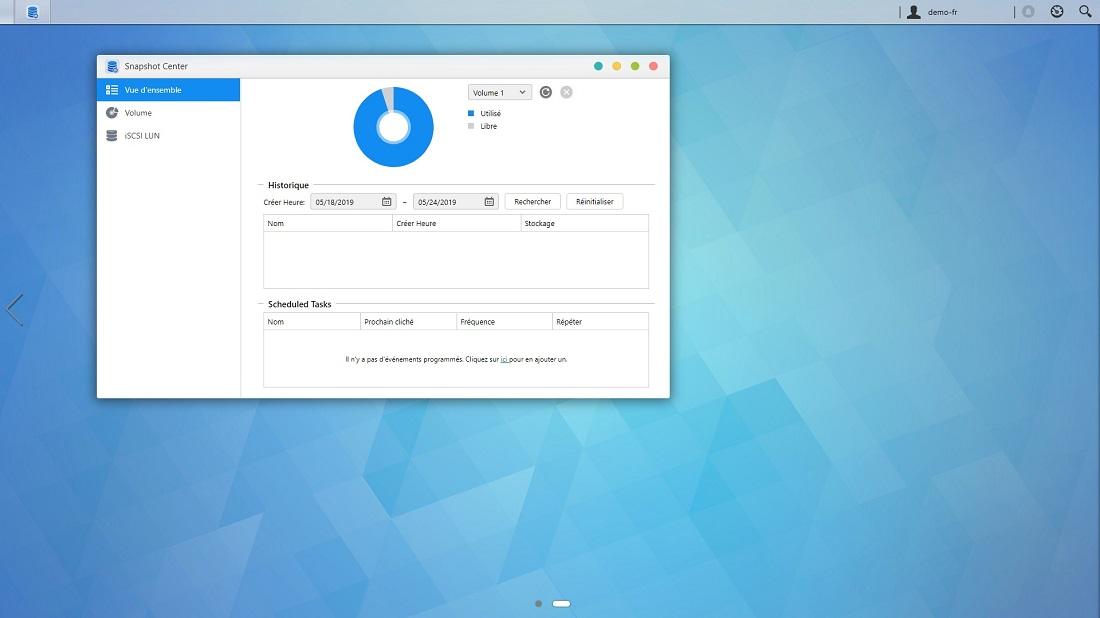The height and width of the screenshot is (618, 1100).
Task: Open the calendar picker for the end date
Action: 488,201
